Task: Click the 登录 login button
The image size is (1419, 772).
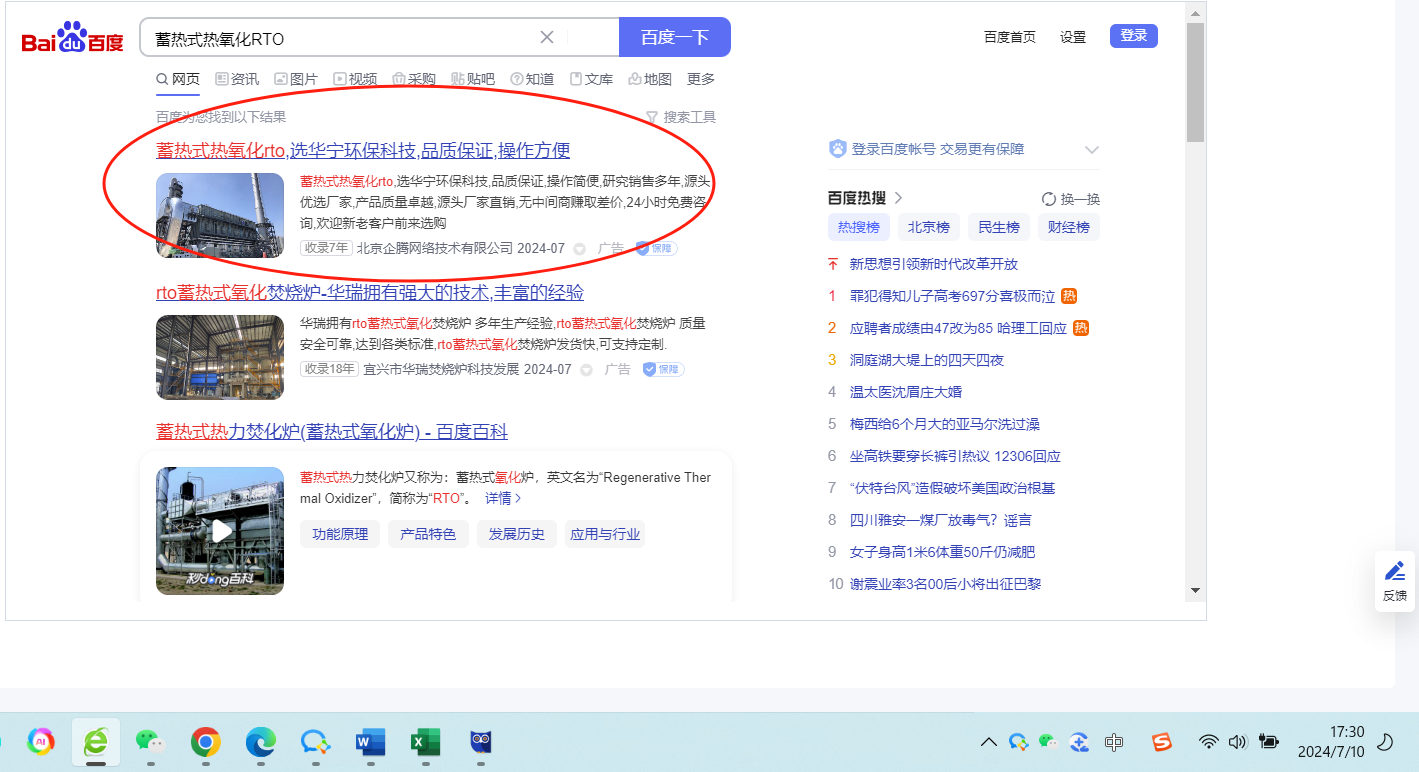Action: pyautogui.click(x=1133, y=36)
